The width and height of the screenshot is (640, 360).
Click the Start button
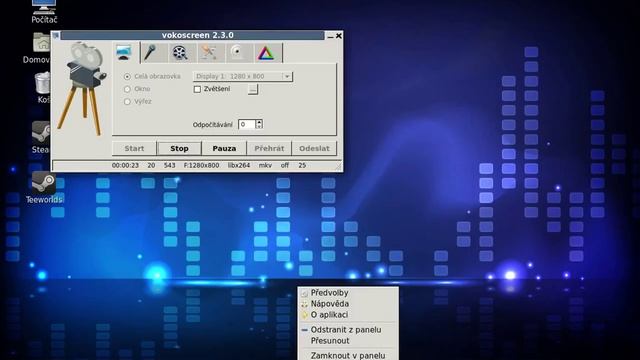click(x=134, y=148)
